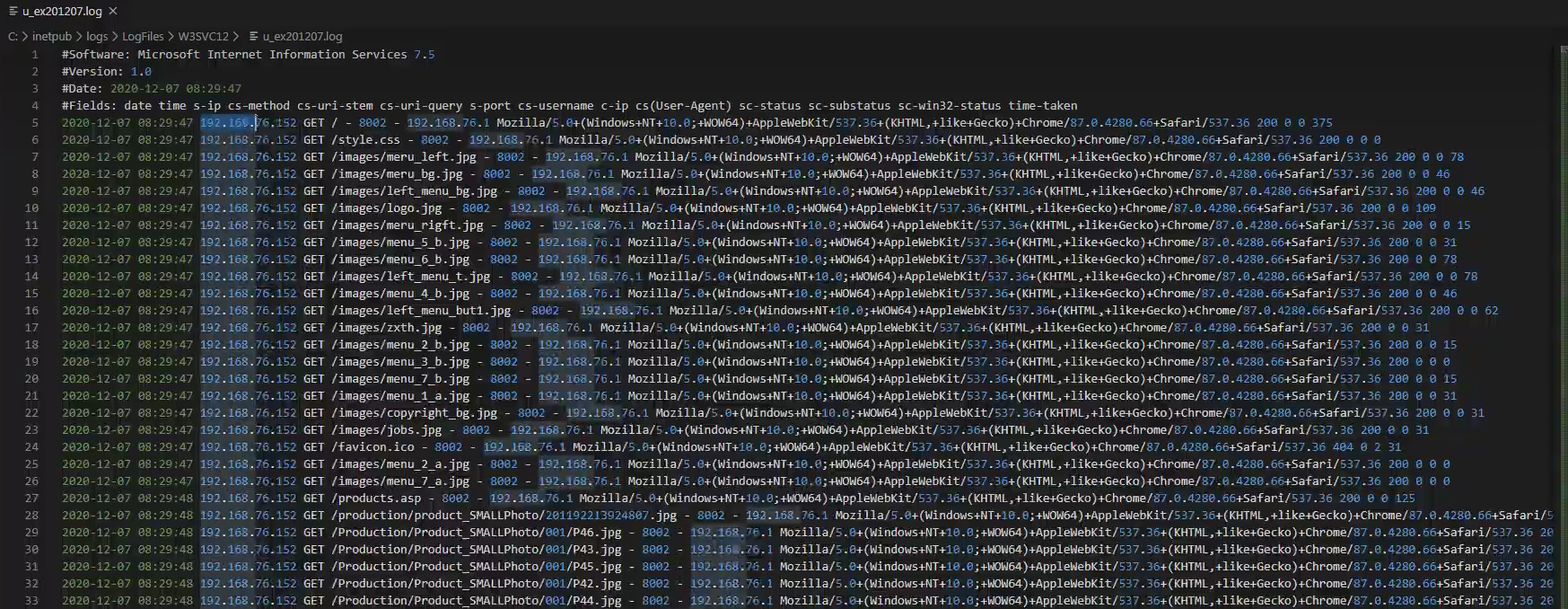Click the '/images/meru_left.jpg' request path
Viewport: 1568px width, 609px height.
(403, 157)
